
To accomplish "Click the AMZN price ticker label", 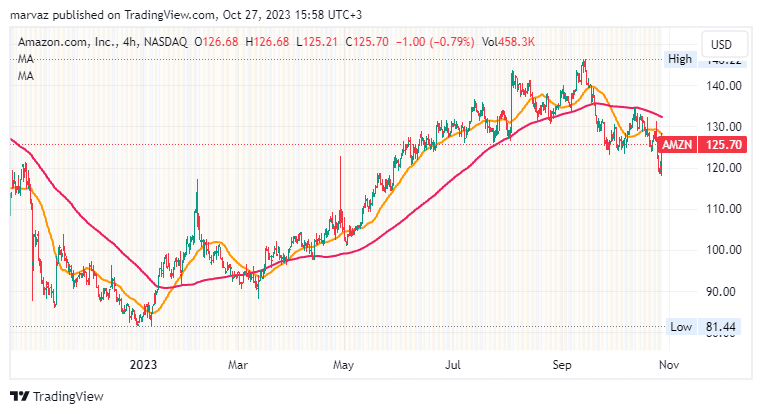I will coord(677,145).
